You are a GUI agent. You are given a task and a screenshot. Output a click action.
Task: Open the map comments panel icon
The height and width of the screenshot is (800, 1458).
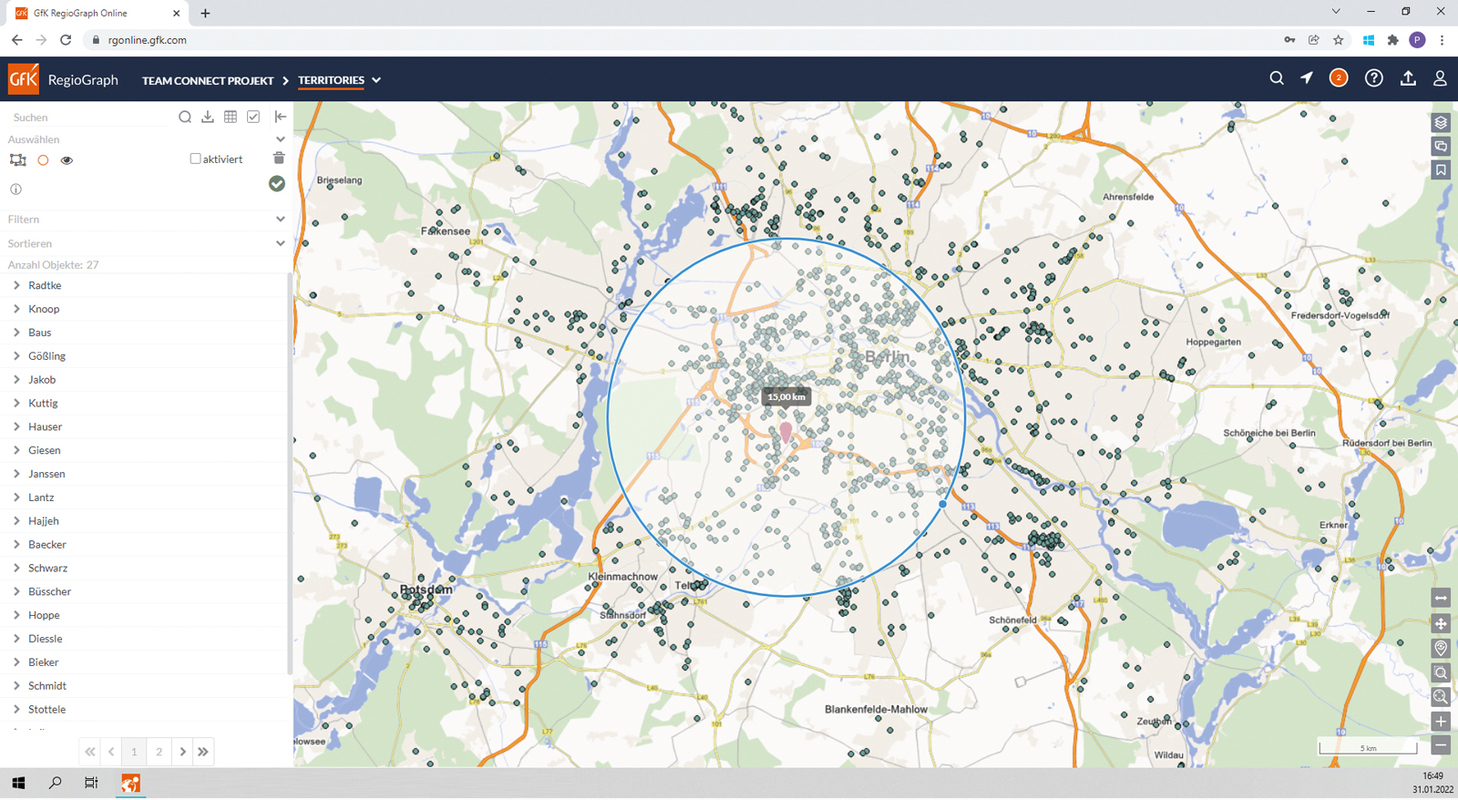(1441, 147)
